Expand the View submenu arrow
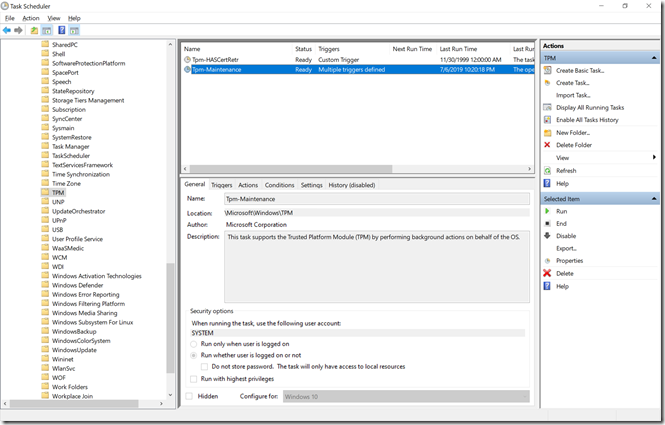Screen dimensions: 665x425 (654, 157)
